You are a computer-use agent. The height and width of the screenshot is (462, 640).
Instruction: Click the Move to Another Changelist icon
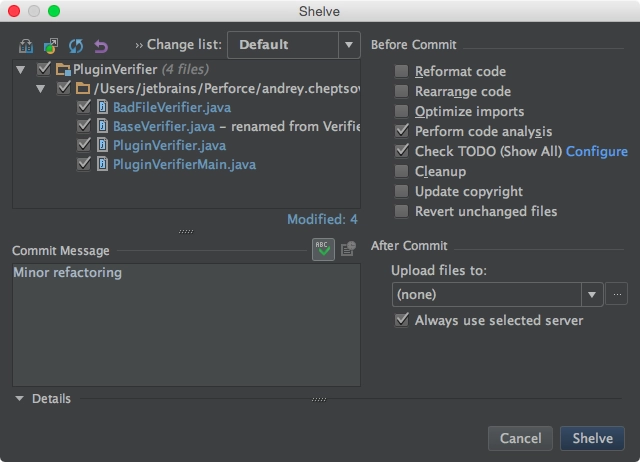tap(51, 46)
